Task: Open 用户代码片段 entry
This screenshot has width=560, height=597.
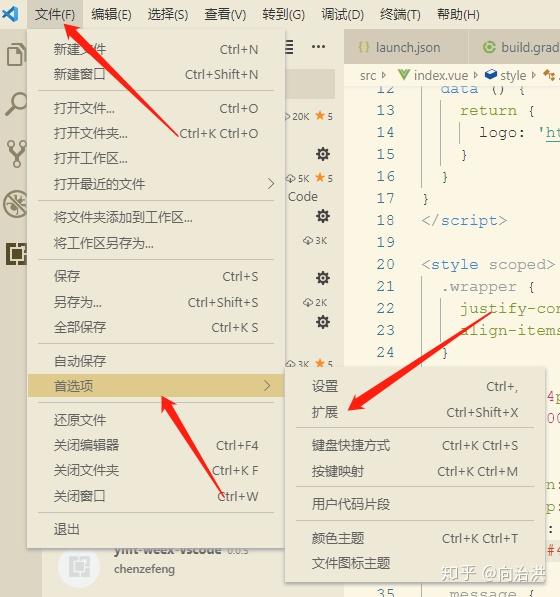Action: point(415,504)
